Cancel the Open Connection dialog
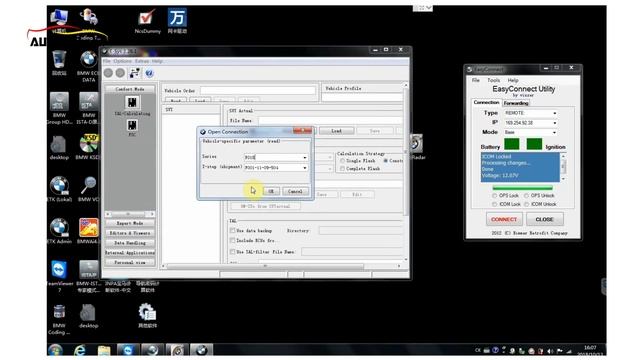Image resolution: width=640 pixels, height=360 pixels. (x=295, y=191)
